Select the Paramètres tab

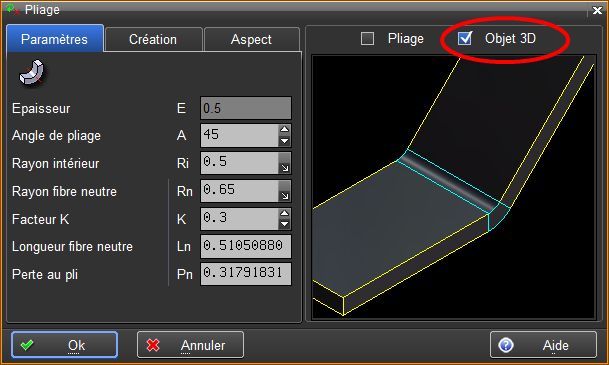[x=55, y=38]
